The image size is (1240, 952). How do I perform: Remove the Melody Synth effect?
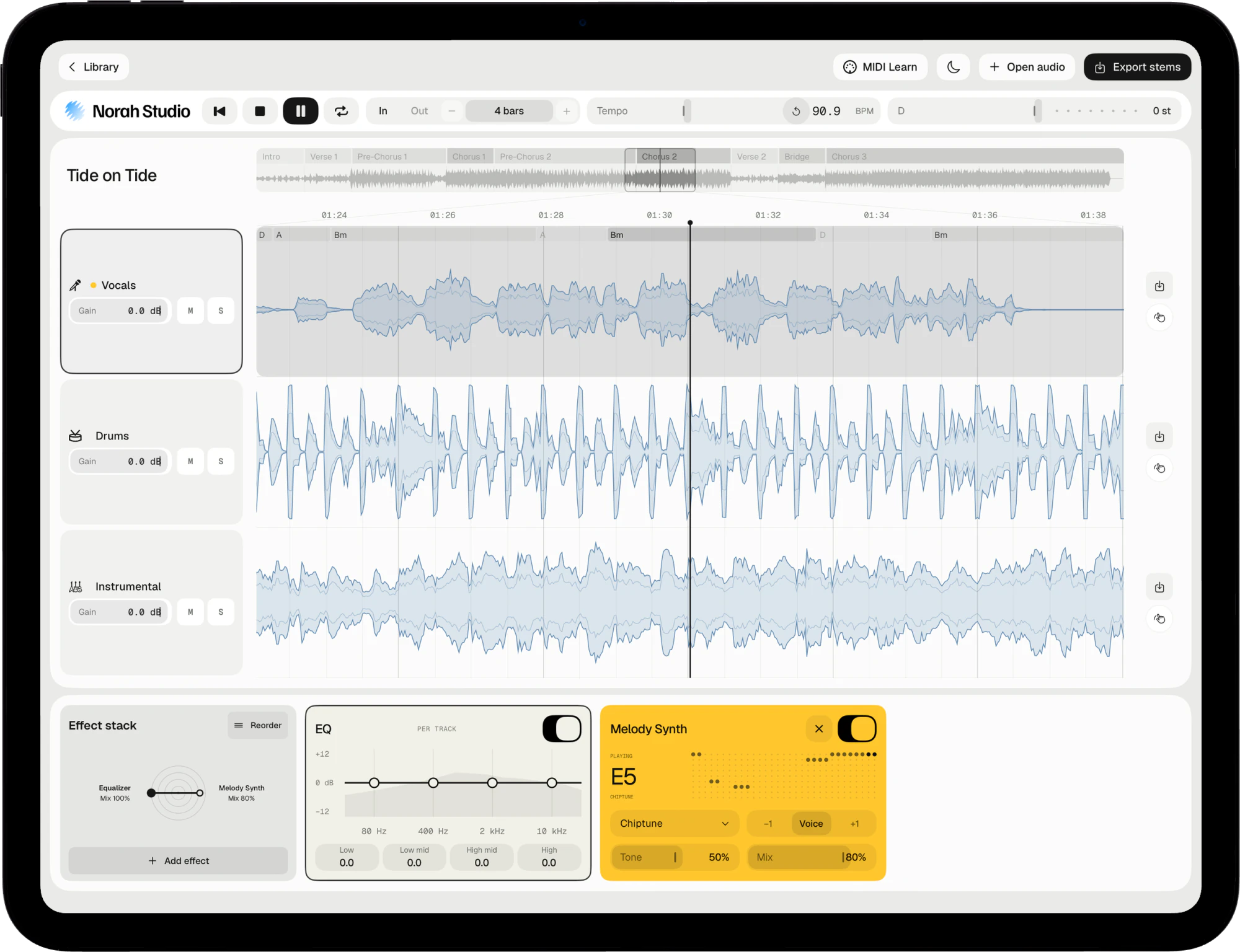(819, 728)
